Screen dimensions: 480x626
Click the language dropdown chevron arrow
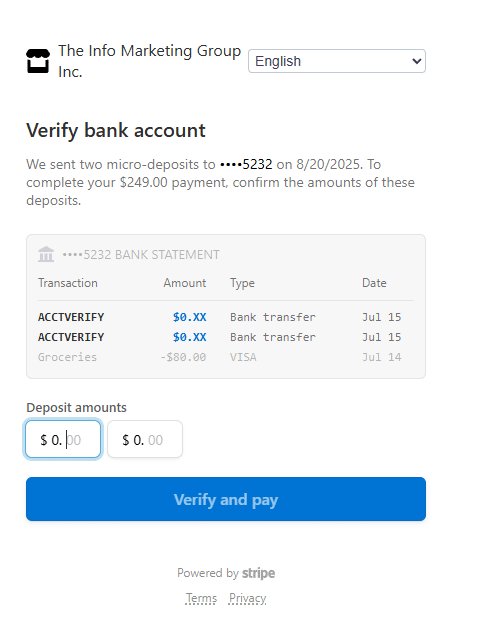[x=417, y=61]
